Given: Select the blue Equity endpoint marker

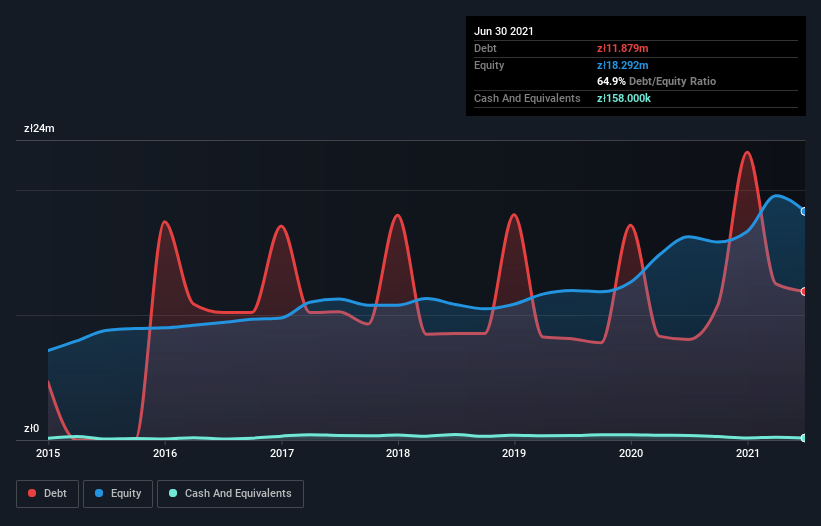Looking at the screenshot, I should pyautogui.click(x=804, y=211).
